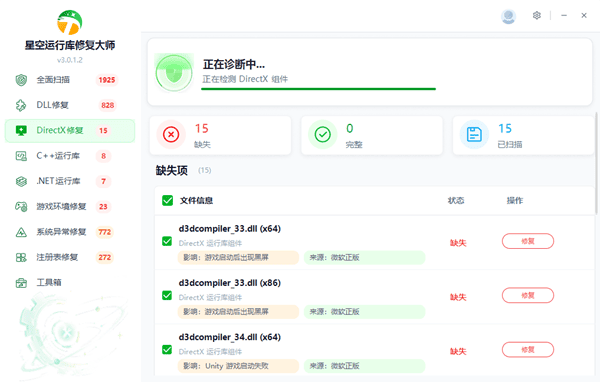Click the 23 badge for game environment
Viewport: 600px width, 382px height.
pos(103,207)
